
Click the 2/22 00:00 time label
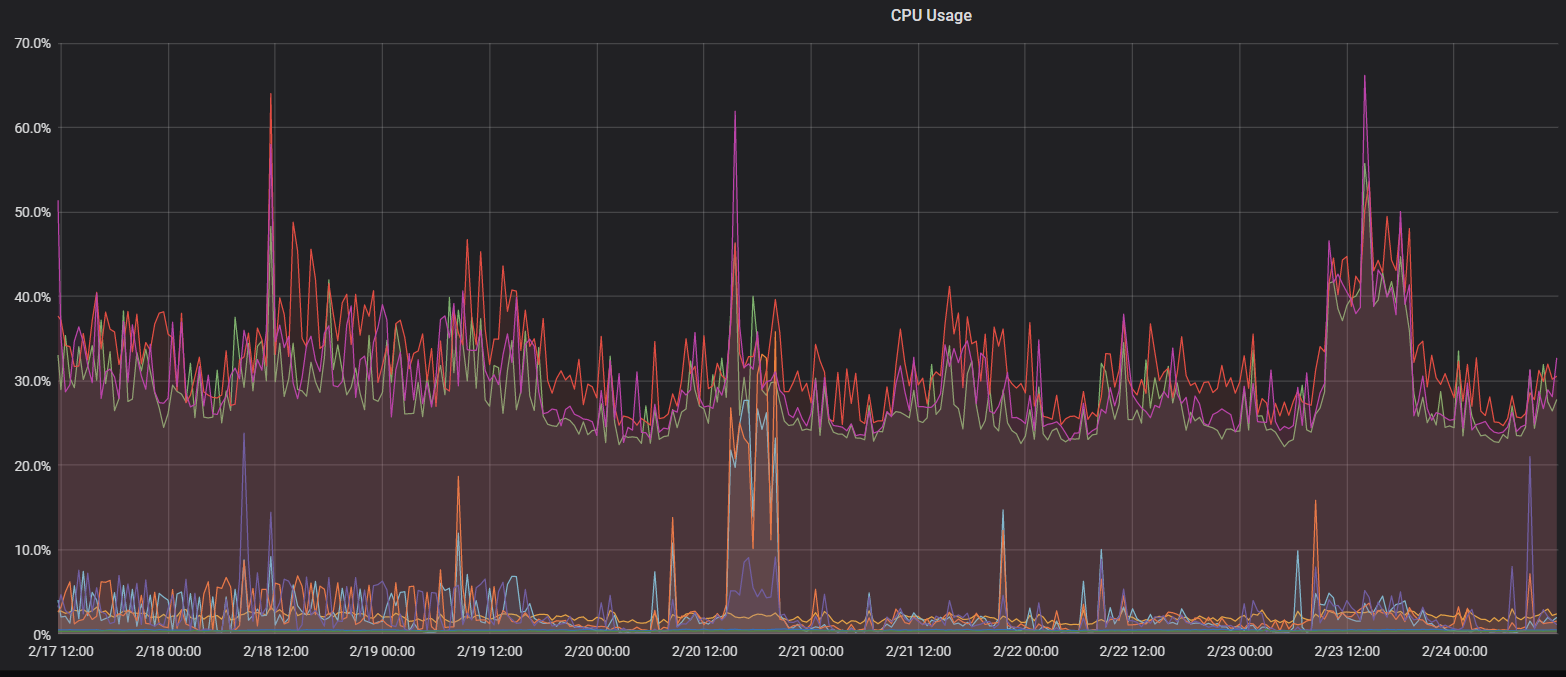point(1025,651)
